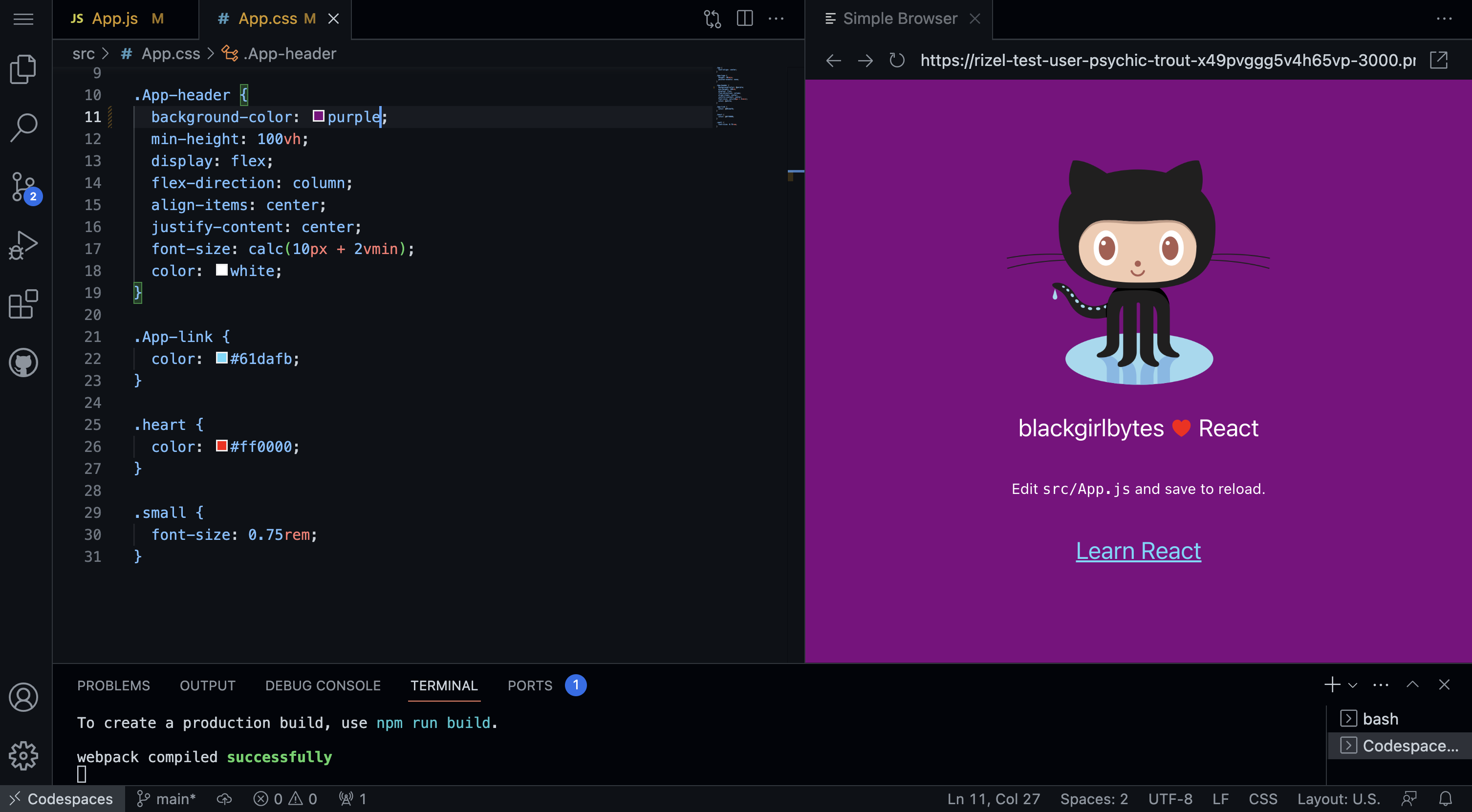Open the Manage gear menu

coord(23,756)
